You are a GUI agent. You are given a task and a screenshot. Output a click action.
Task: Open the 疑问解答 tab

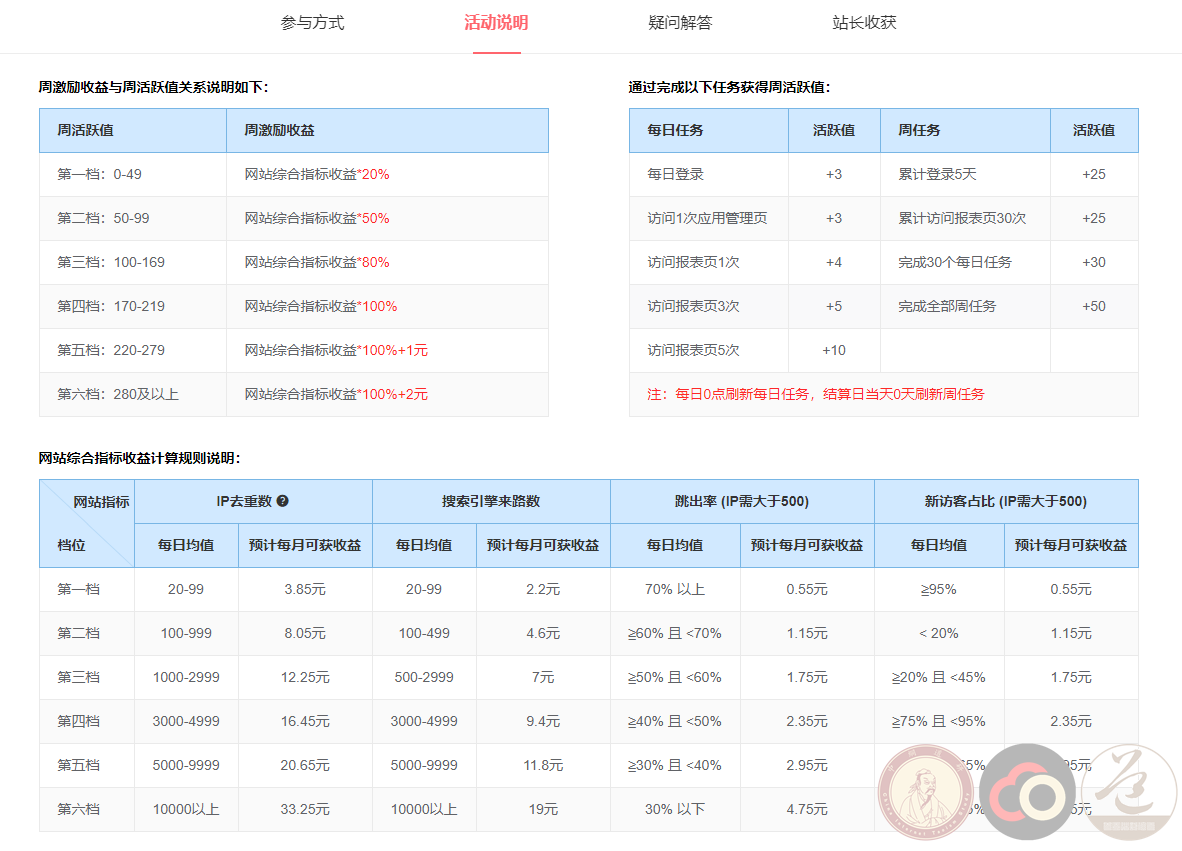click(x=680, y=23)
